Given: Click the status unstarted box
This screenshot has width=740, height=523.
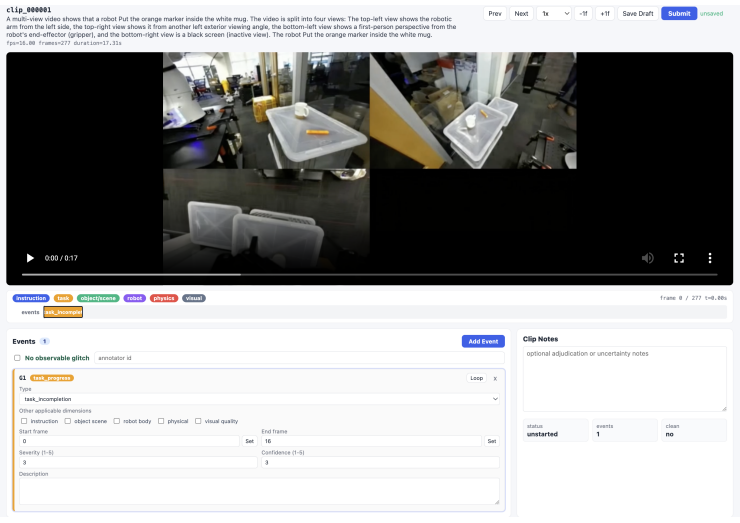Looking at the screenshot, I should pyautogui.click(x=556, y=430).
